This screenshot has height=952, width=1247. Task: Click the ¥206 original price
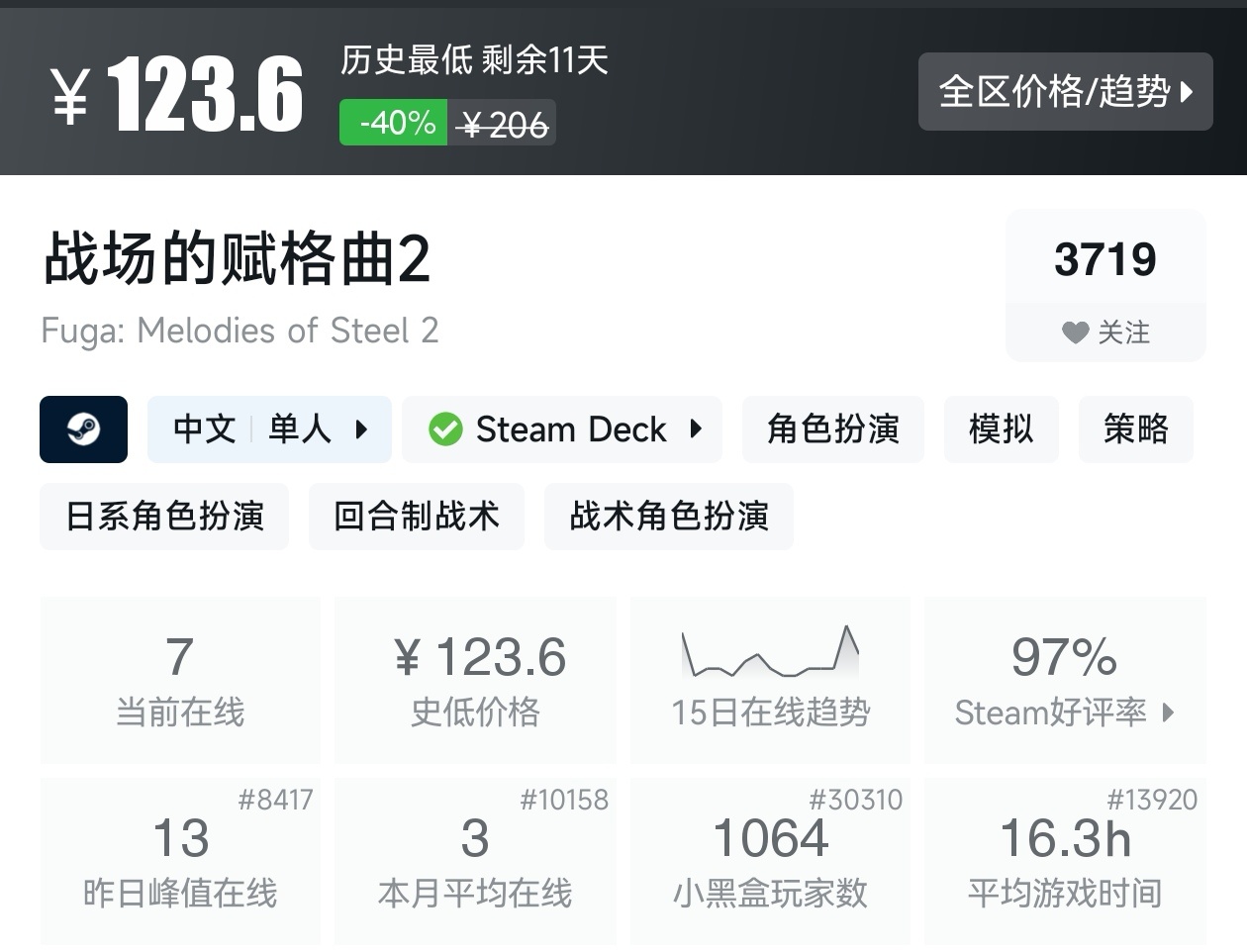click(503, 124)
